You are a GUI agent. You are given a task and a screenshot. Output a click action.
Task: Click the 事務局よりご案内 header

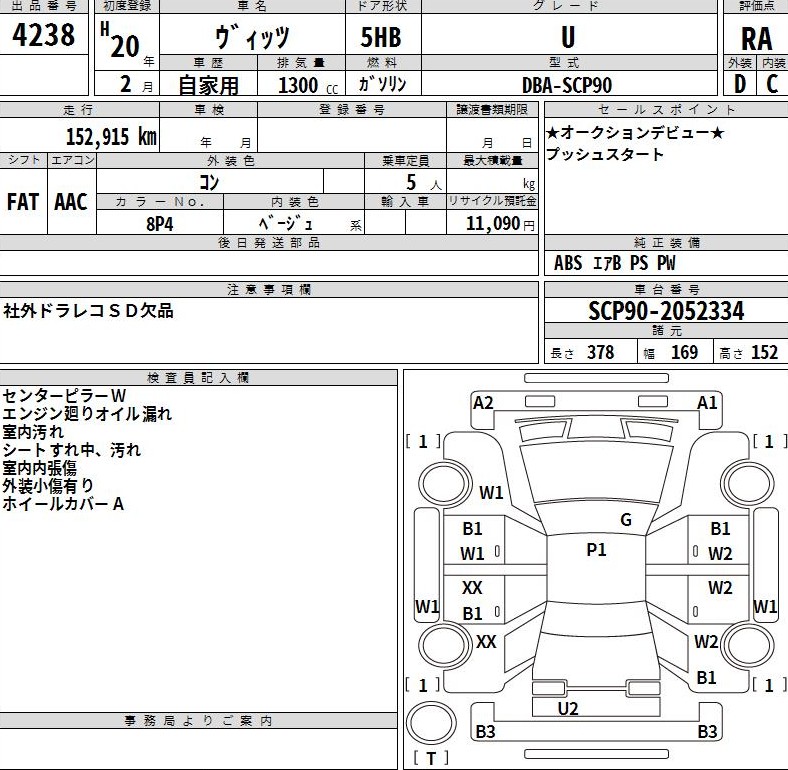[199, 721]
